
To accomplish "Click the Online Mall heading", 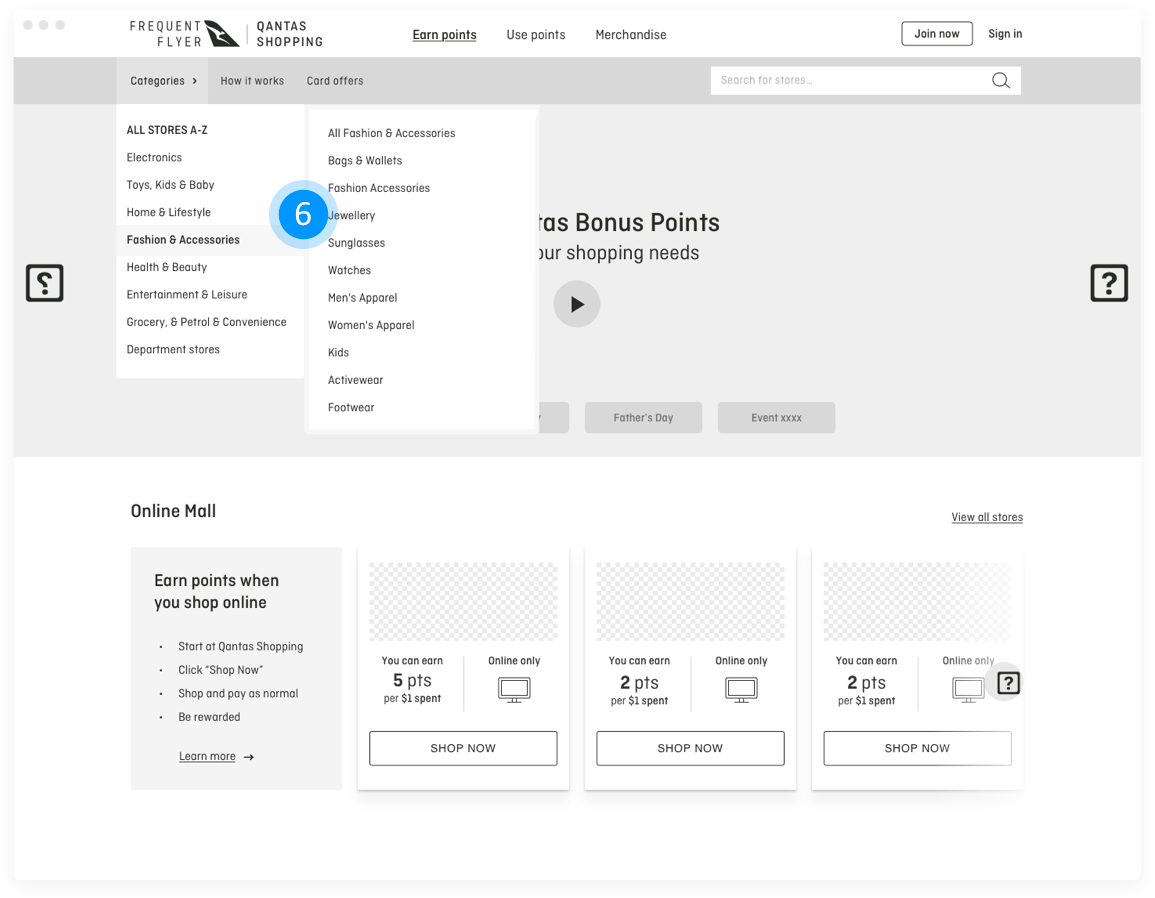I will coord(173,511).
